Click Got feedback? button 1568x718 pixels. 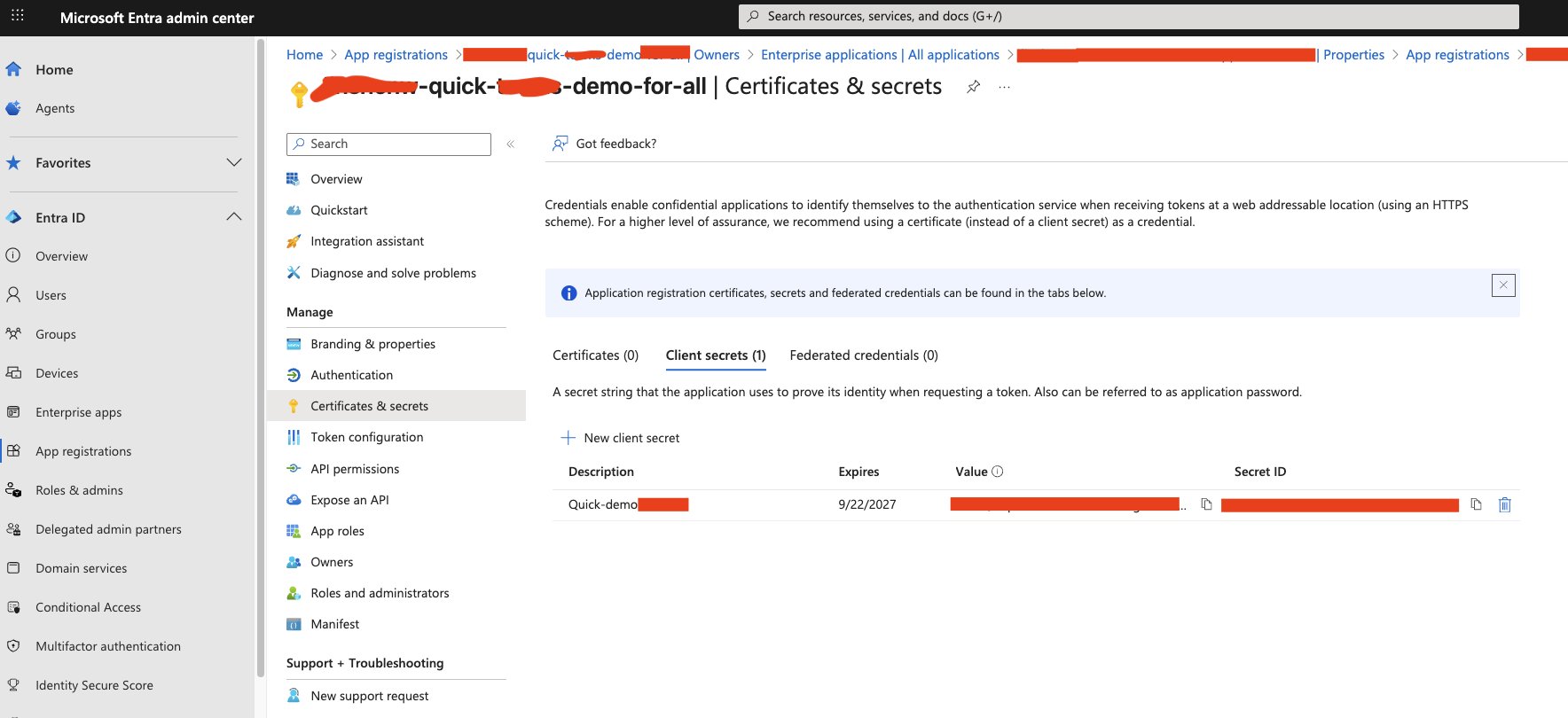pos(605,144)
